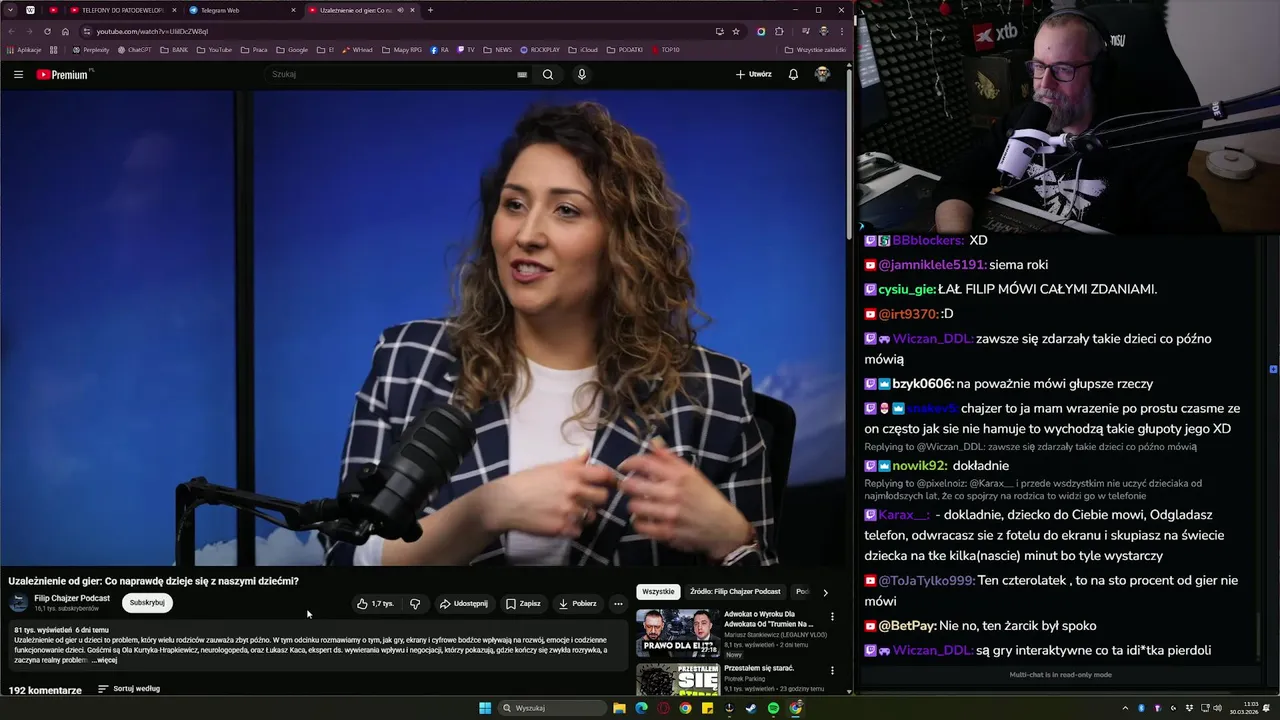Image resolution: width=1280 pixels, height=720 pixels.
Task: Open the ChatGPT bookmark
Action: [134, 49]
